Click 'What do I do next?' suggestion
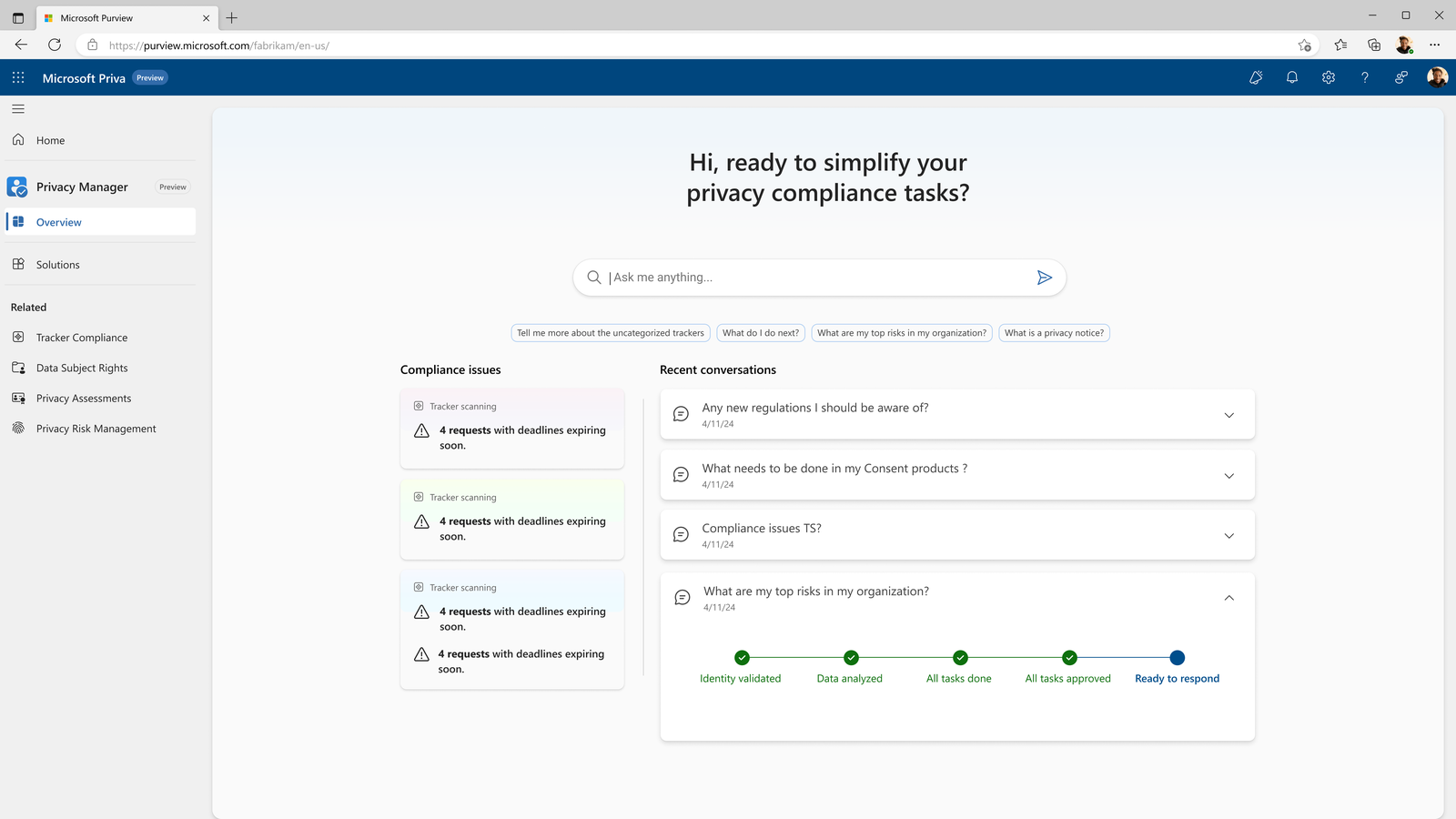The width and height of the screenshot is (1456, 819). click(x=761, y=333)
